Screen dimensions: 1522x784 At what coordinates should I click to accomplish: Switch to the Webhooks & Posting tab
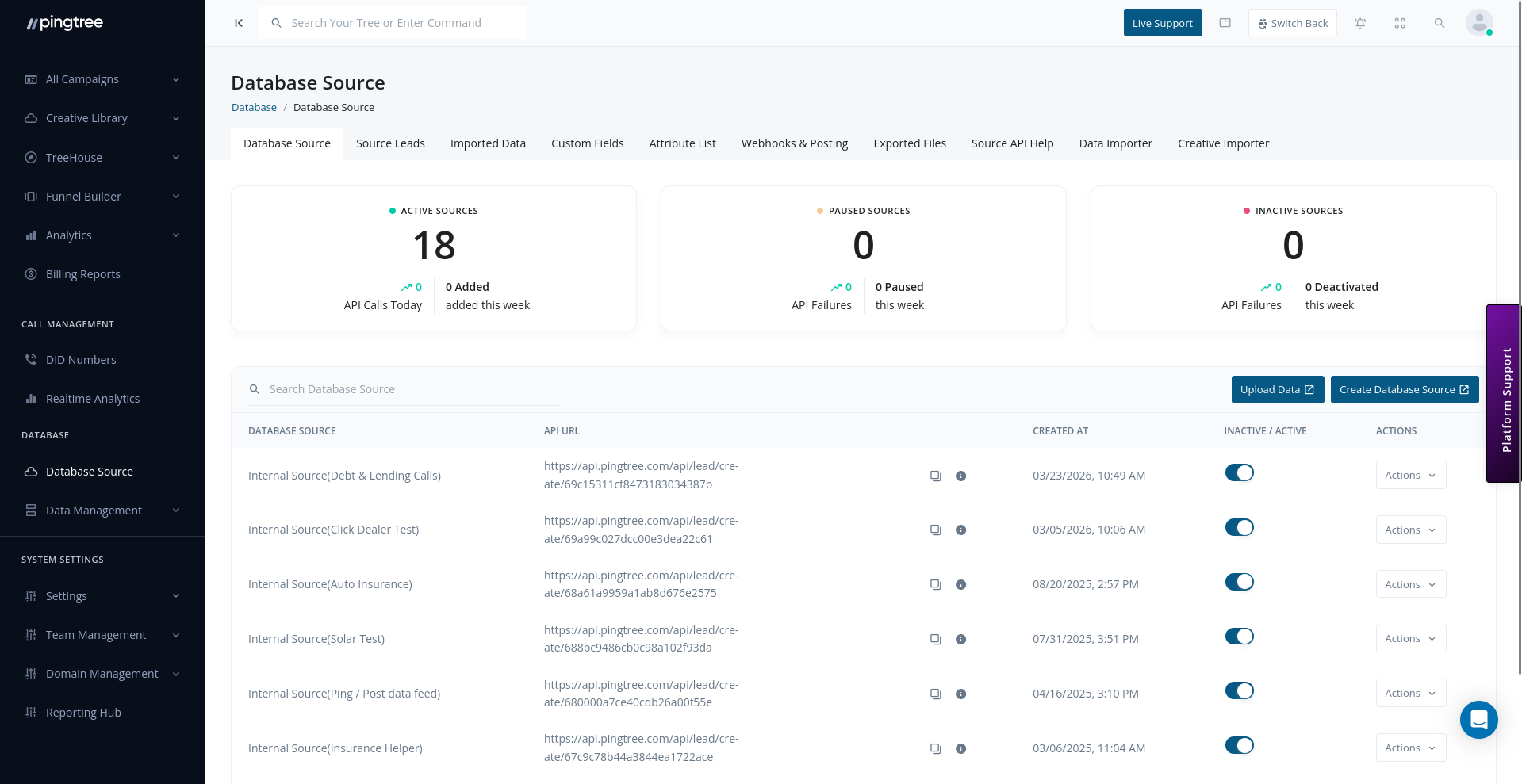[794, 143]
